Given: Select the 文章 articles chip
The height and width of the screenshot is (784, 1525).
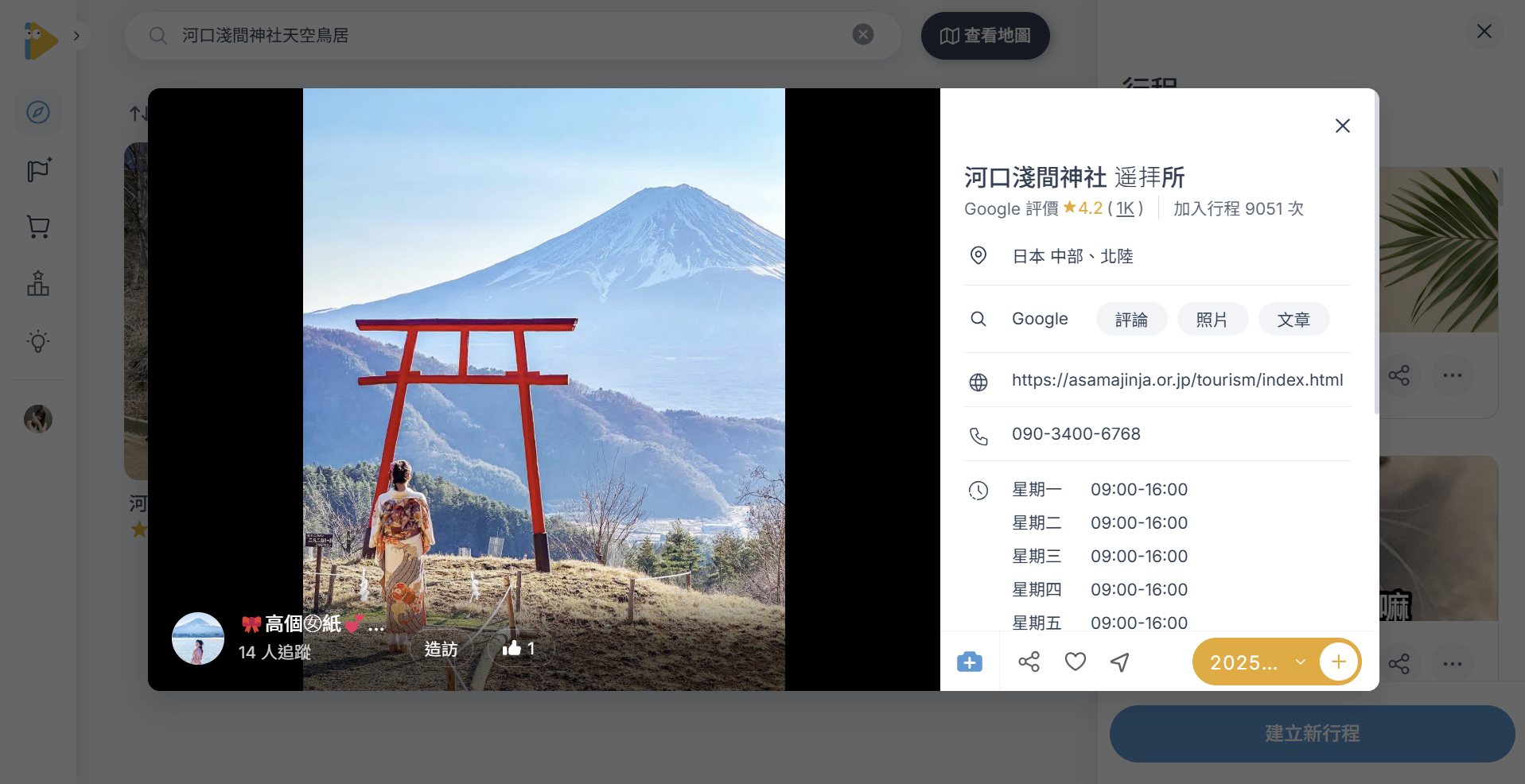Looking at the screenshot, I should click(1294, 319).
